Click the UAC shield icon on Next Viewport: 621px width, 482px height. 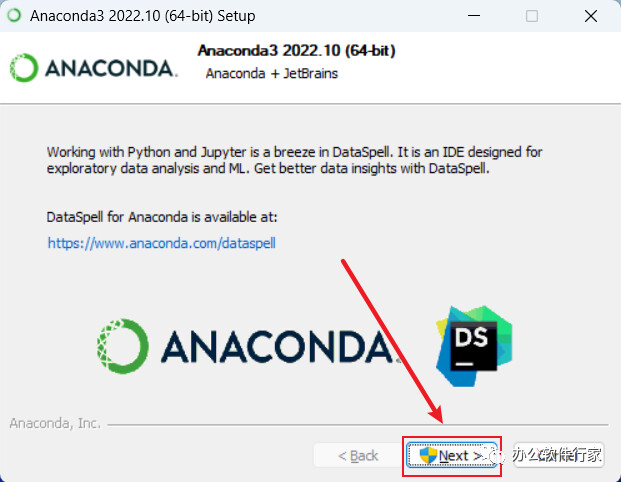428,455
